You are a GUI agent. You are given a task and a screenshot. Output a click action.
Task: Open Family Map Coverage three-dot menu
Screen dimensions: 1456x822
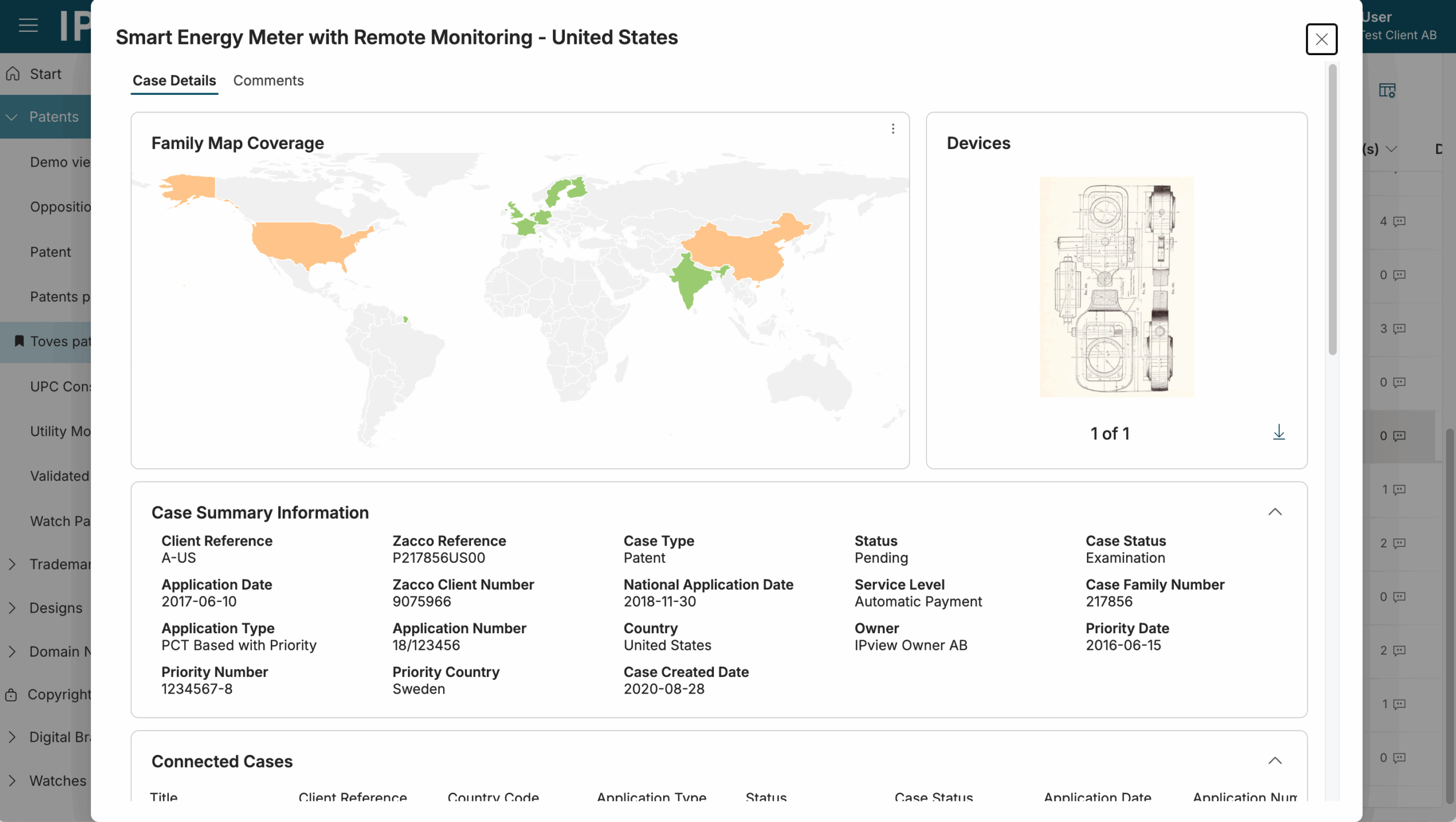click(x=892, y=129)
